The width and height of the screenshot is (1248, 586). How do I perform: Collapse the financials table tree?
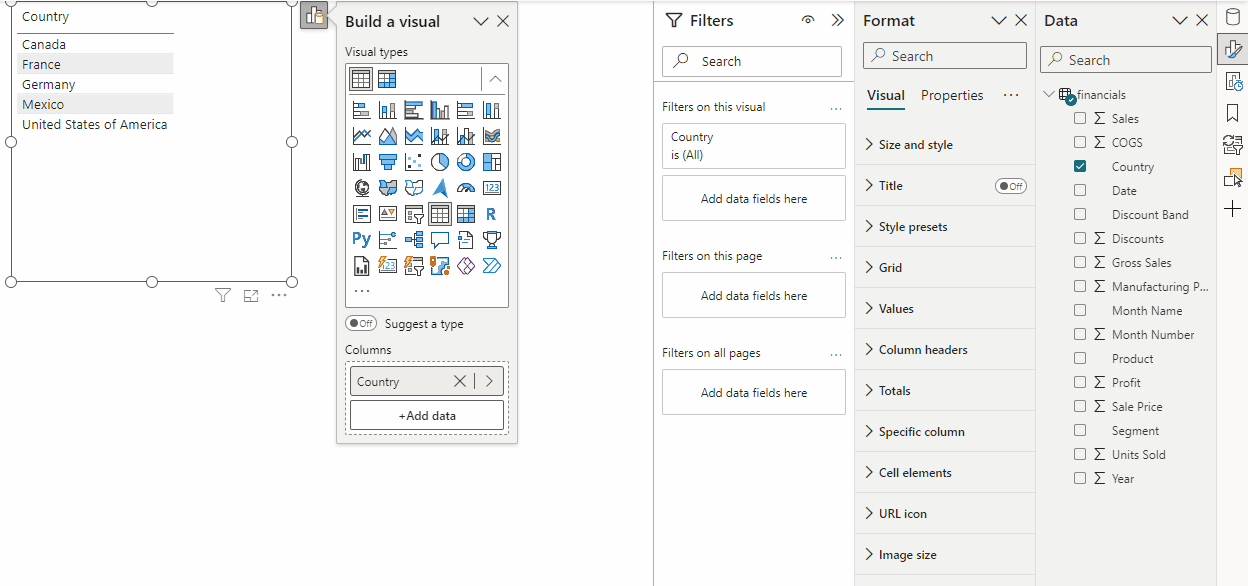click(1048, 95)
